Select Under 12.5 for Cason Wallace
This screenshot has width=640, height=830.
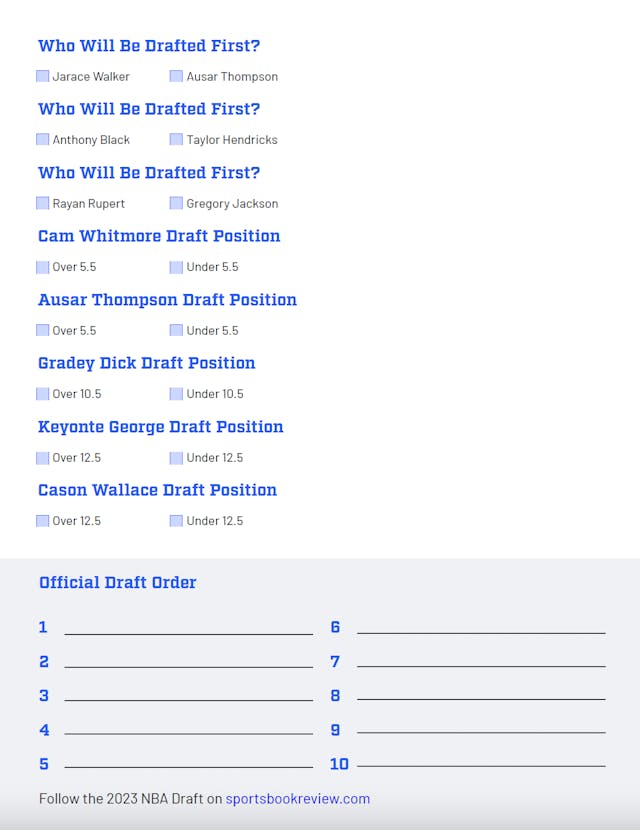click(176, 521)
